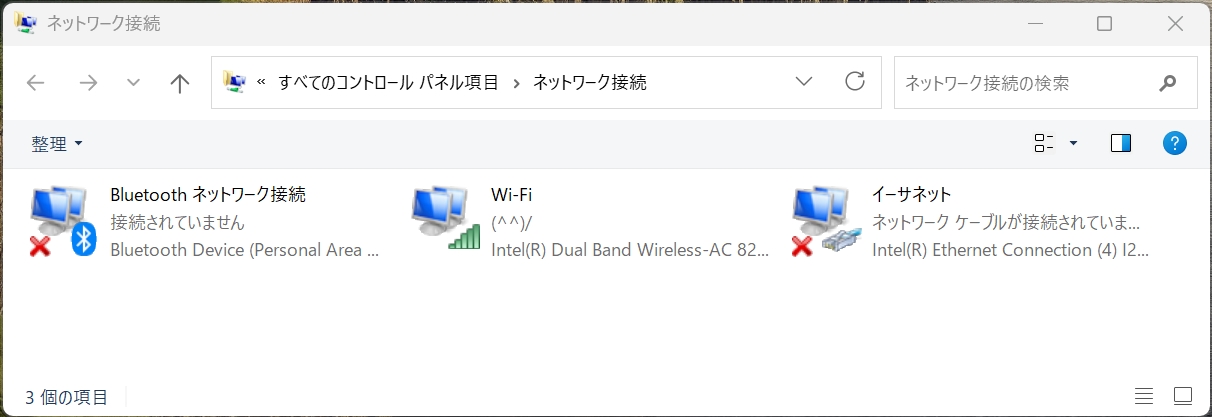Go up one folder level
1212x417 pixels.
(x=180, y=83)
